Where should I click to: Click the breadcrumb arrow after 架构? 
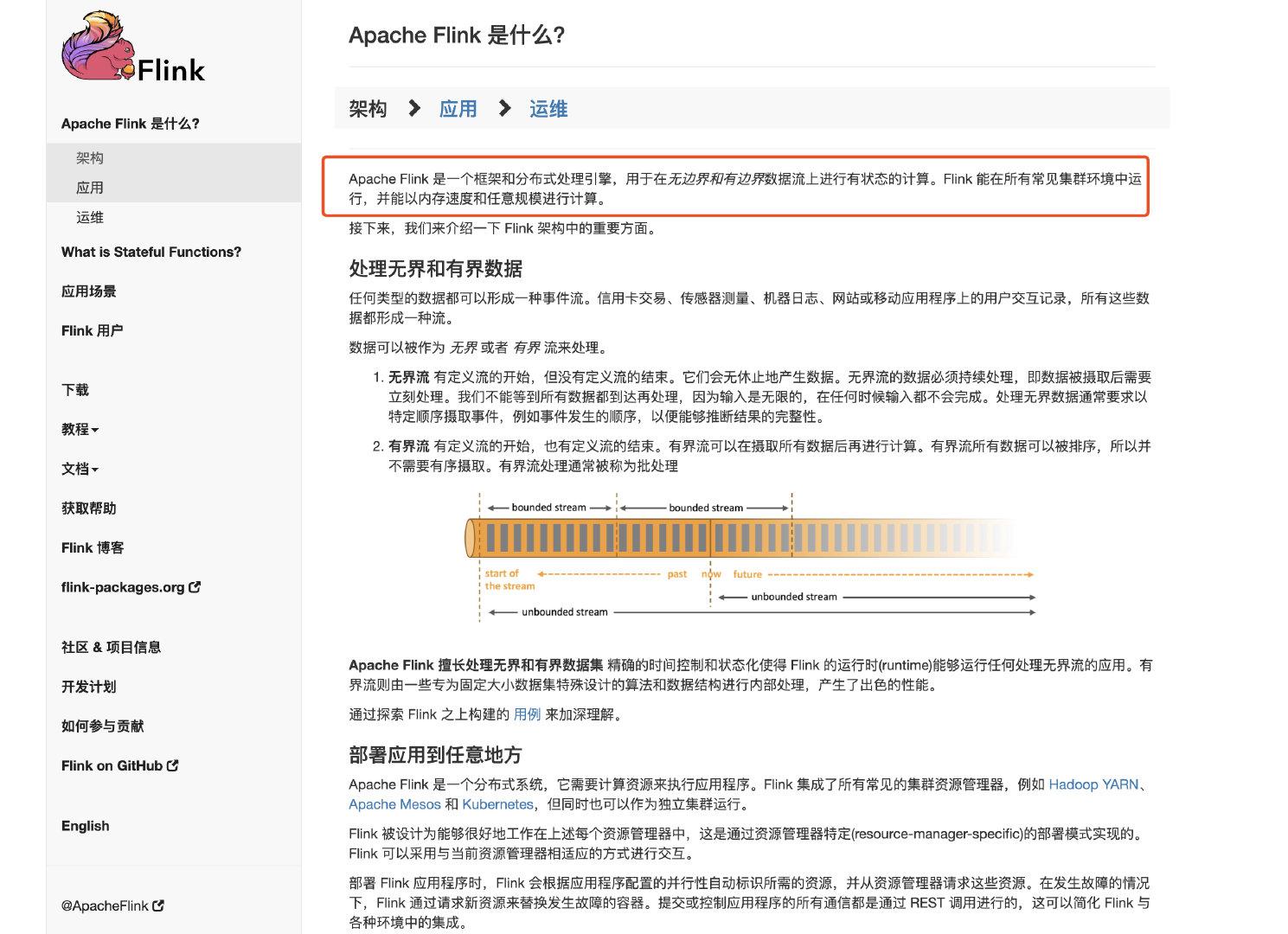coord(413,109)
